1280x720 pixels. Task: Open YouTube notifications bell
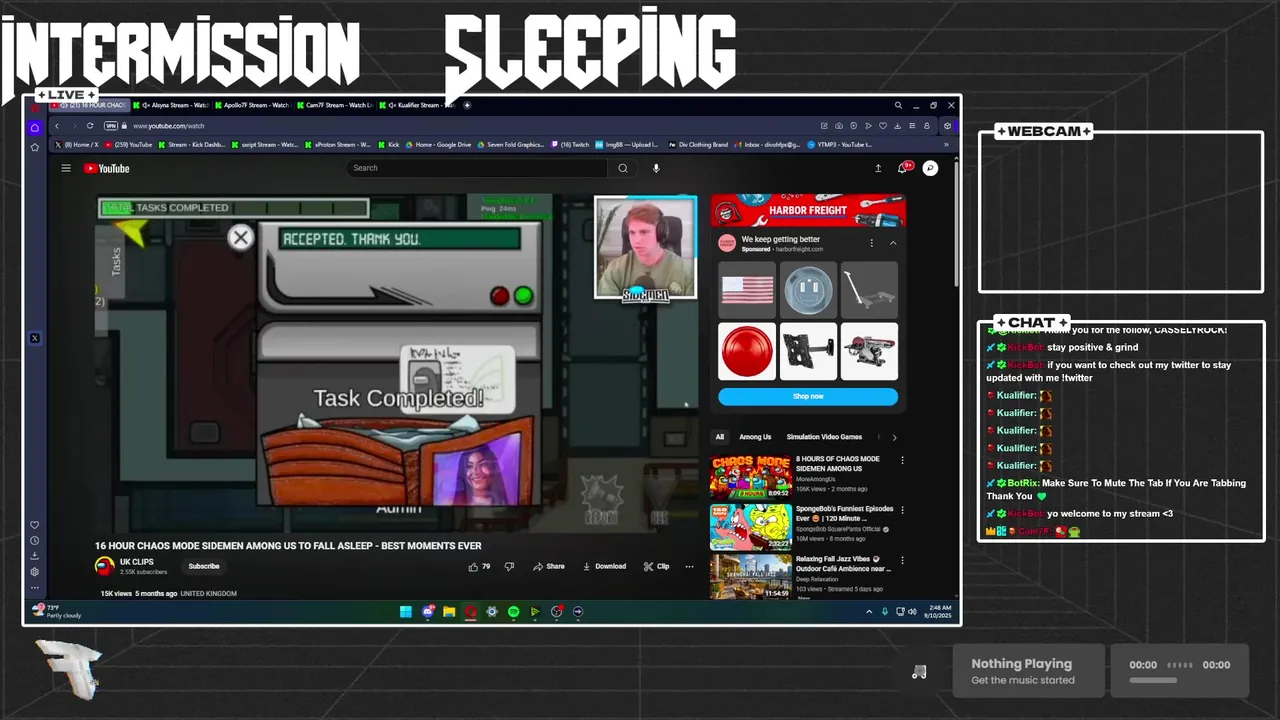904,168
